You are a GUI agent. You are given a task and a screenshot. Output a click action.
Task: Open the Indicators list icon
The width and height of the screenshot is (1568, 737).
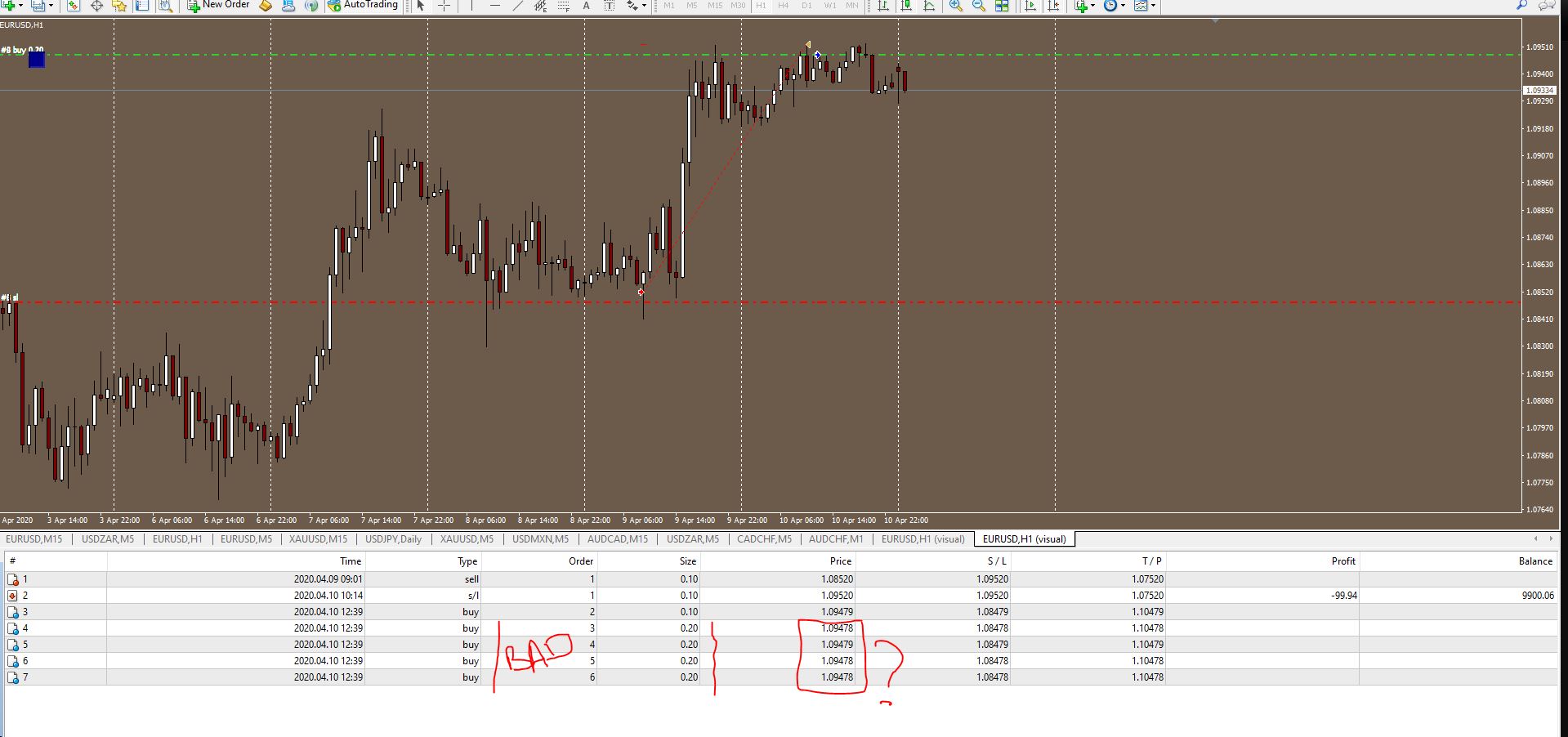click(x=1081, y=6)
